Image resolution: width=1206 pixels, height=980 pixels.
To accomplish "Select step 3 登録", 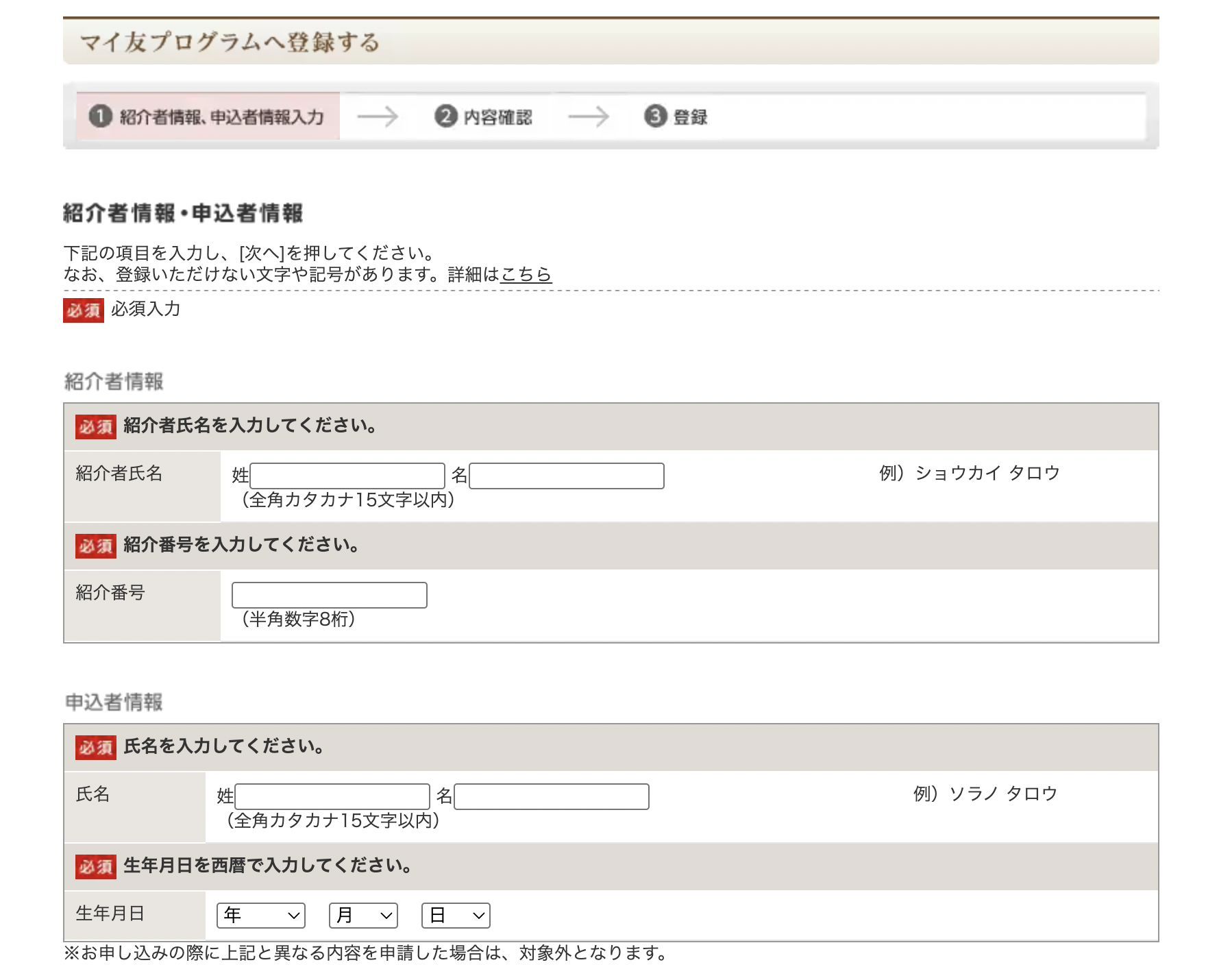I will point(676,117).
